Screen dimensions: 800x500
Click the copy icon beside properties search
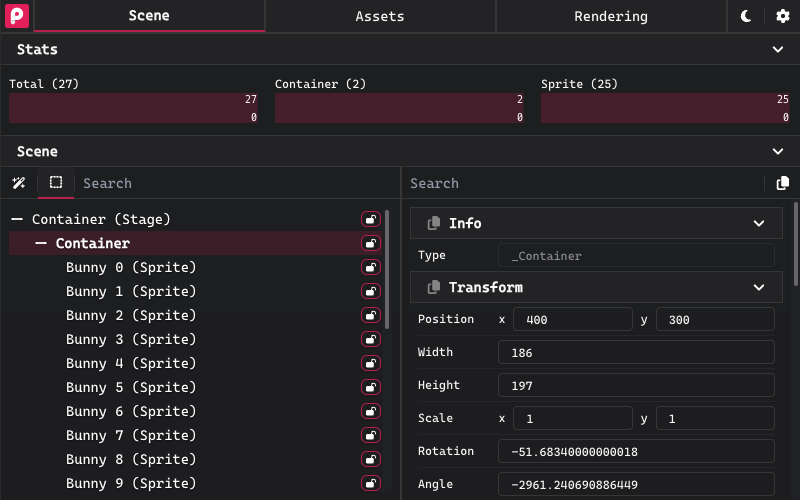[x=783, y=183]
